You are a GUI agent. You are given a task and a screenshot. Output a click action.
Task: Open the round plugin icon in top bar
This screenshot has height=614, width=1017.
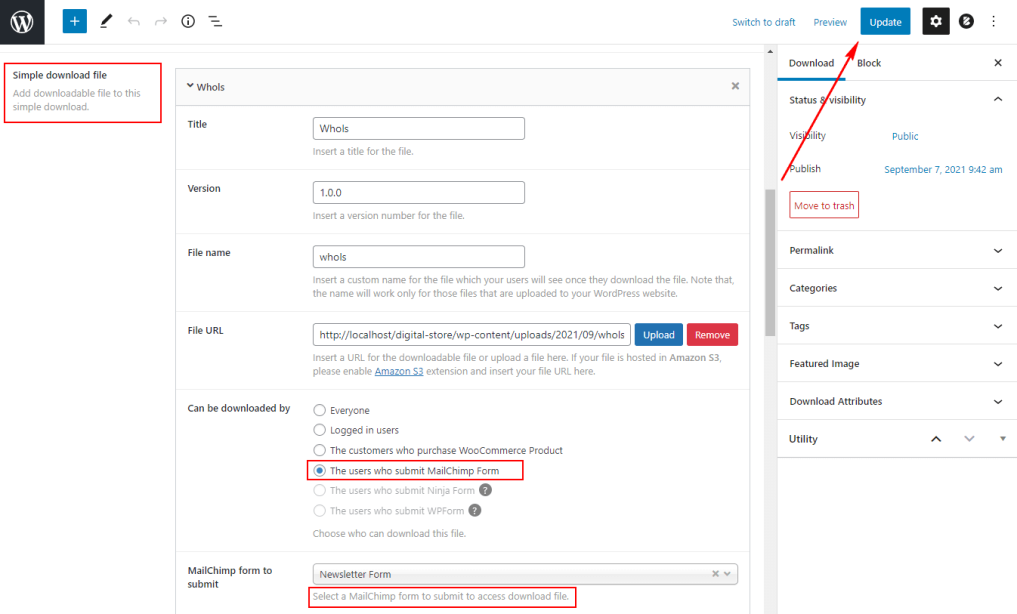coord(966,21)
